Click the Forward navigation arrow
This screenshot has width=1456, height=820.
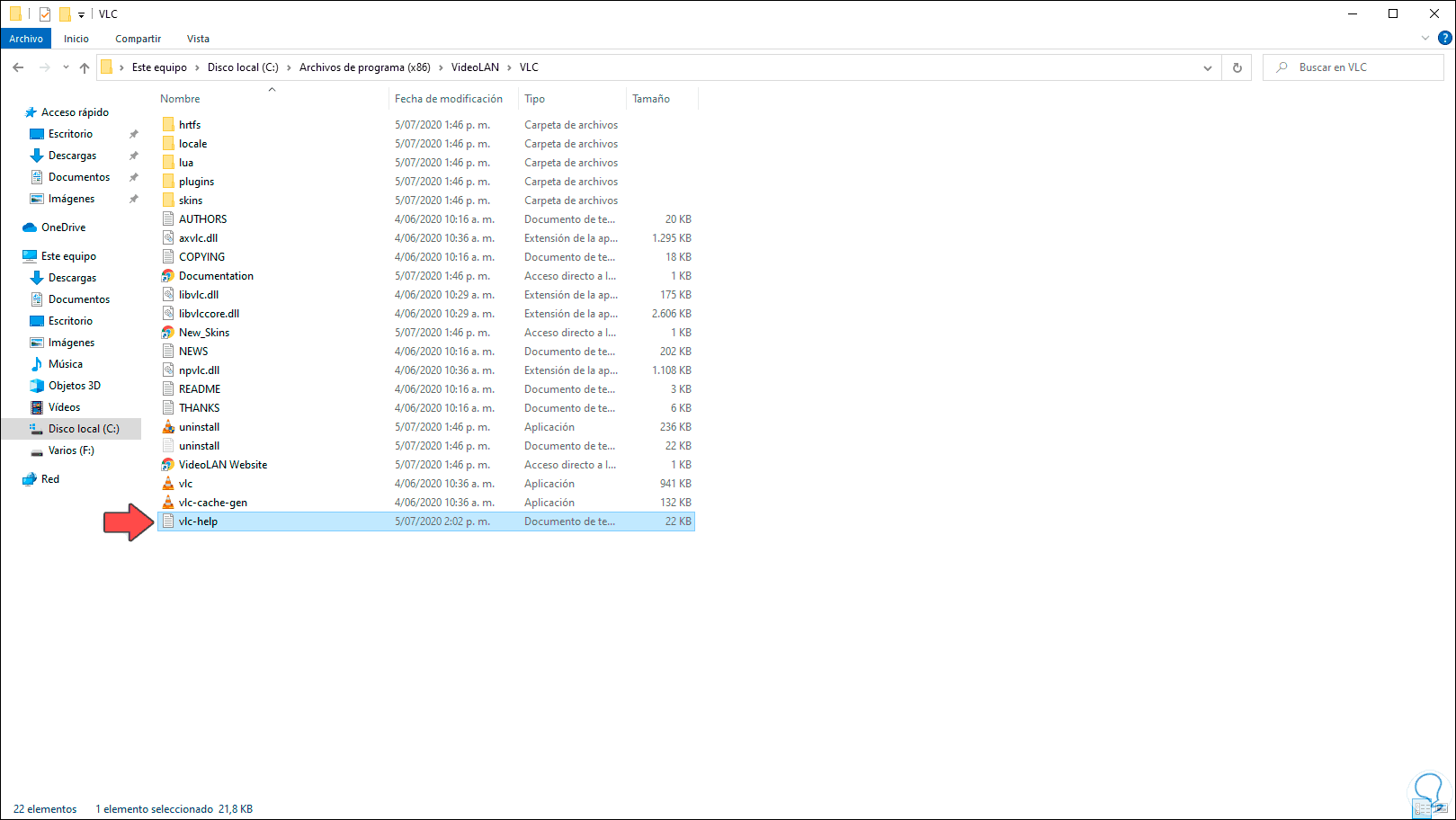tap(44, 67)
